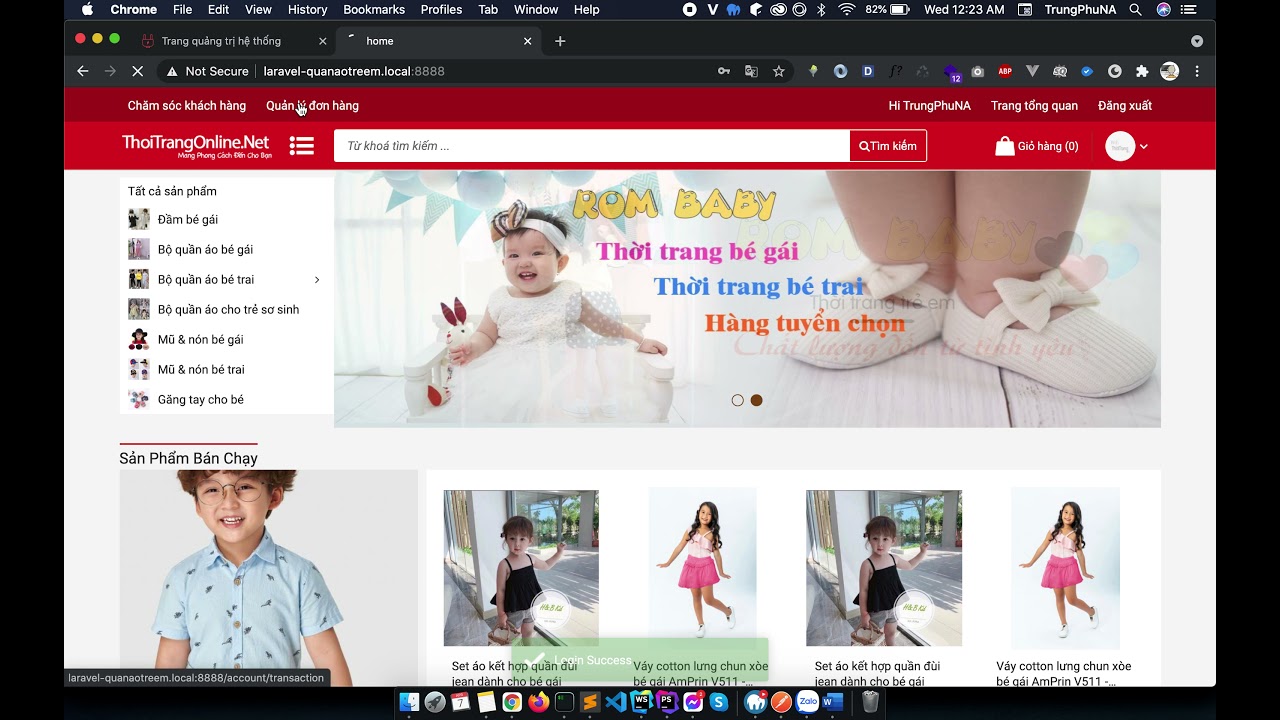Open the Bookmarks menu

(x=374, y=9)
